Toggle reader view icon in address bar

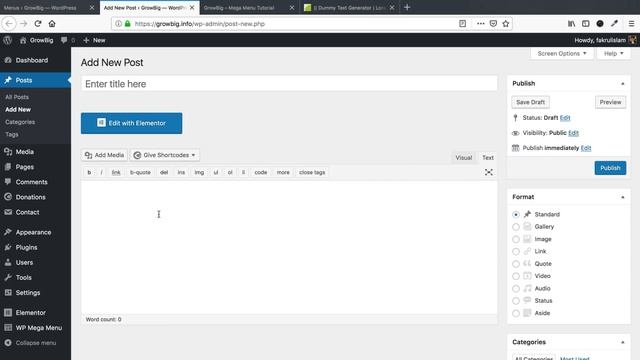point(462,24)
